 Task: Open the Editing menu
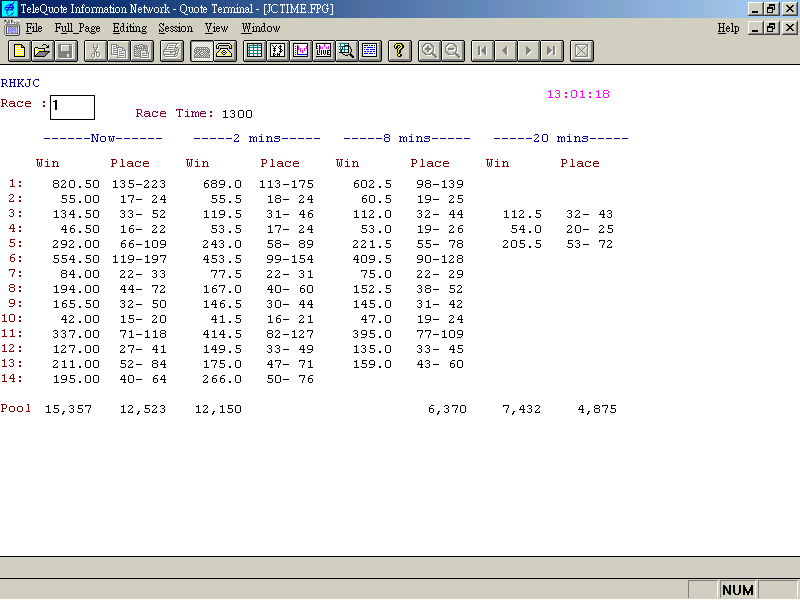130,28
